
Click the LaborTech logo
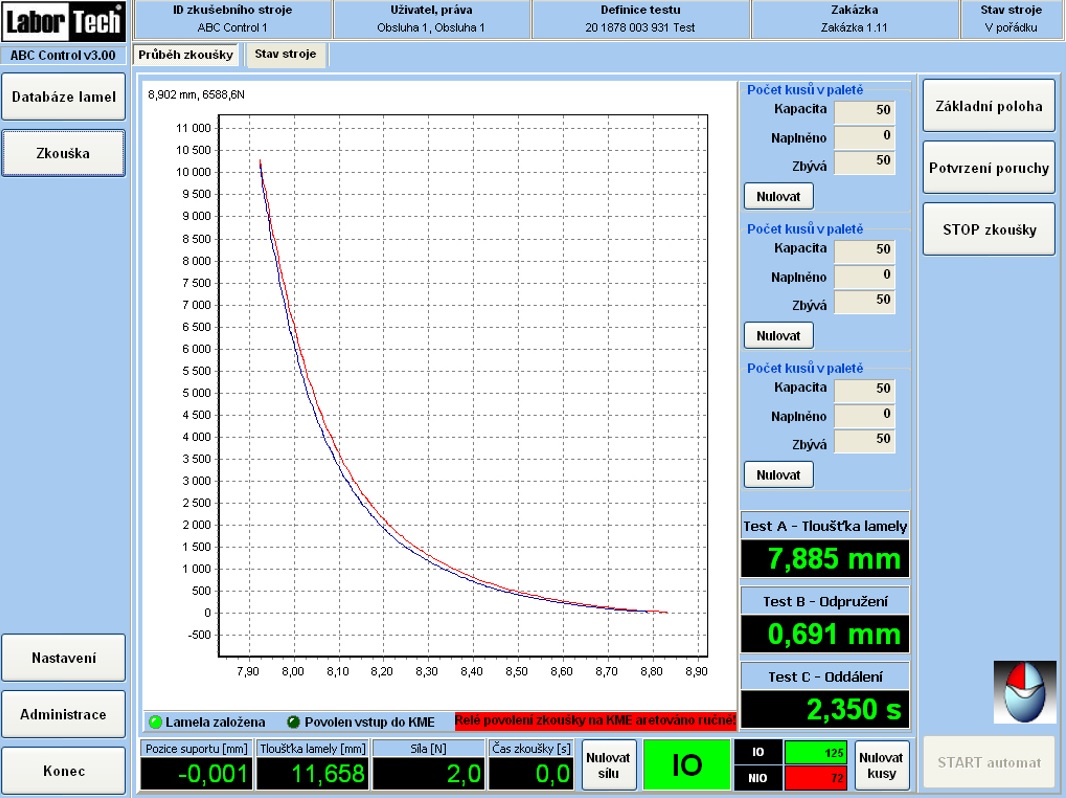[x=63, y=22]
